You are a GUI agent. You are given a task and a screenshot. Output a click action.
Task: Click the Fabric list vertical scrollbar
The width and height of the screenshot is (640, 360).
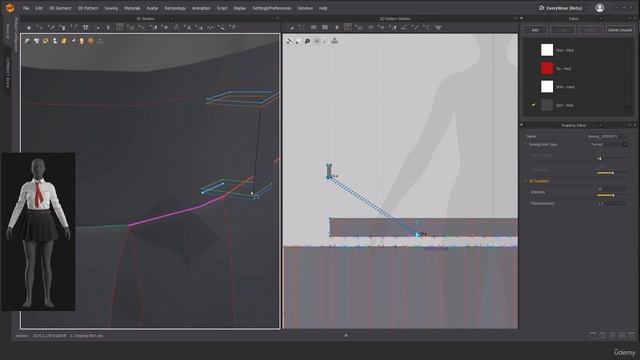[628, 76]
